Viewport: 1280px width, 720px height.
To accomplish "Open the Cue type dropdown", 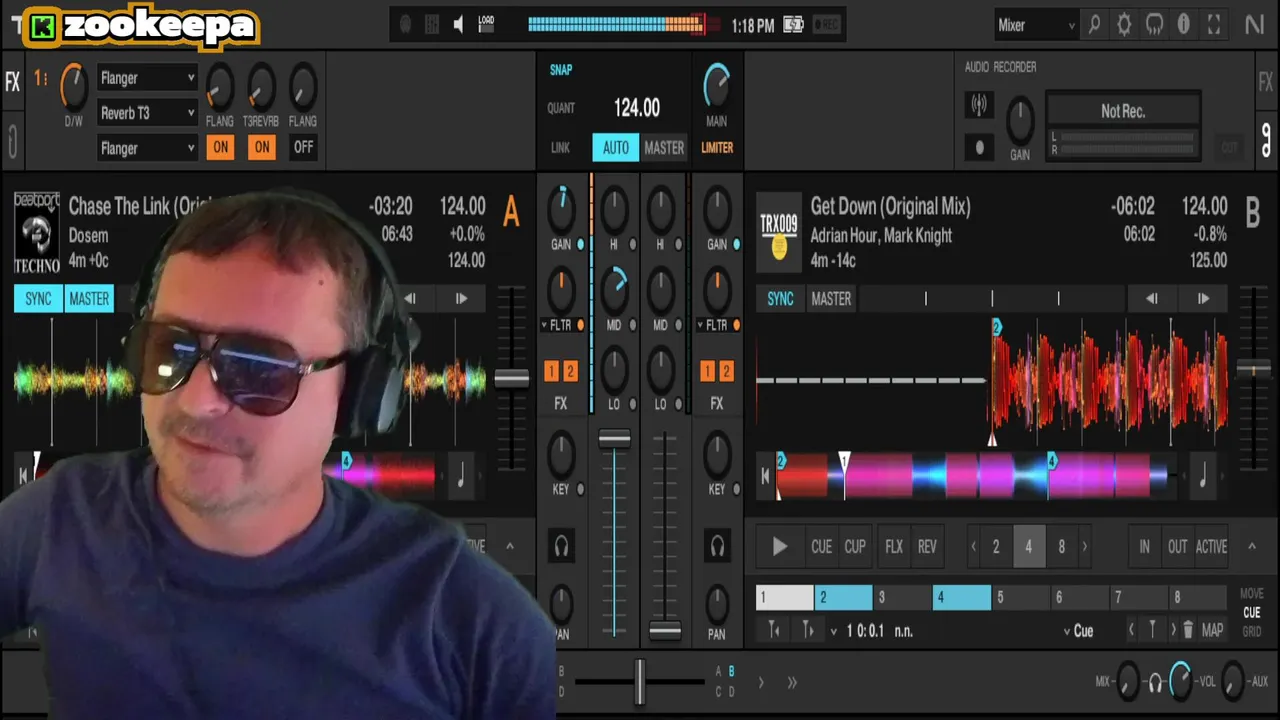I will tap(1078, 631).
